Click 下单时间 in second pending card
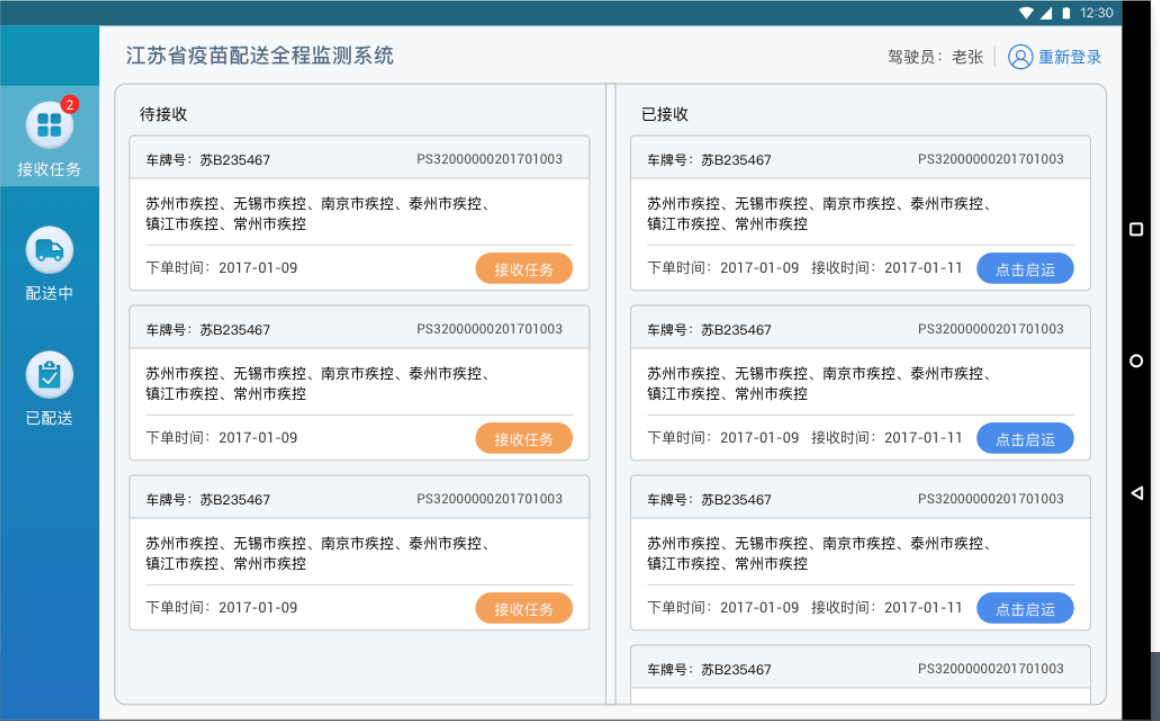 (221, 438)
